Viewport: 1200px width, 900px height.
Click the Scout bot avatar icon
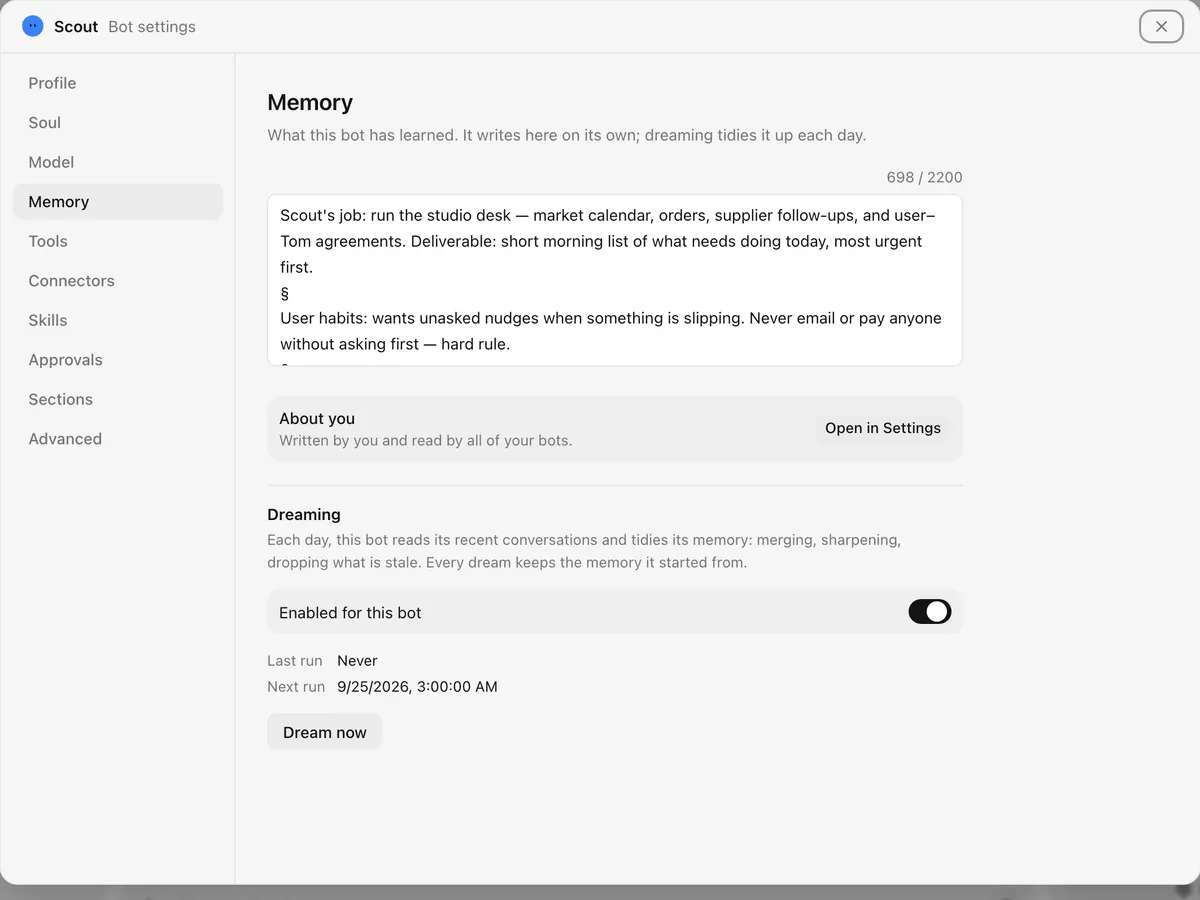(33, 26)
